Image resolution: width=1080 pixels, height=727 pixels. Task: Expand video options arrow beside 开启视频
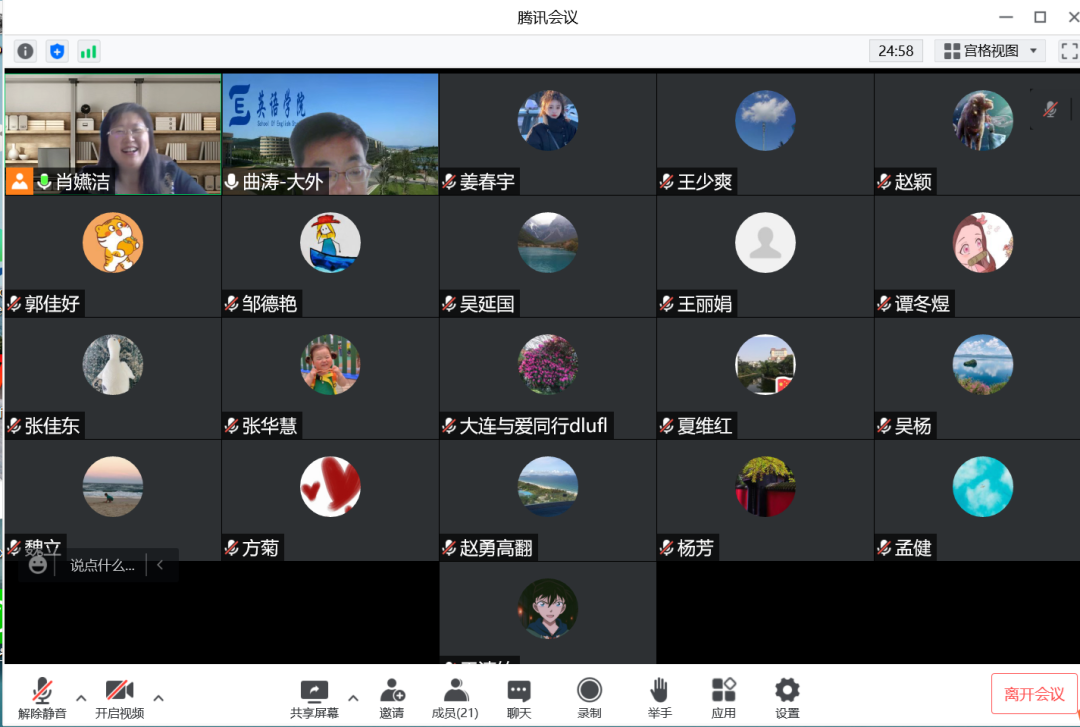tap(158, 698)
